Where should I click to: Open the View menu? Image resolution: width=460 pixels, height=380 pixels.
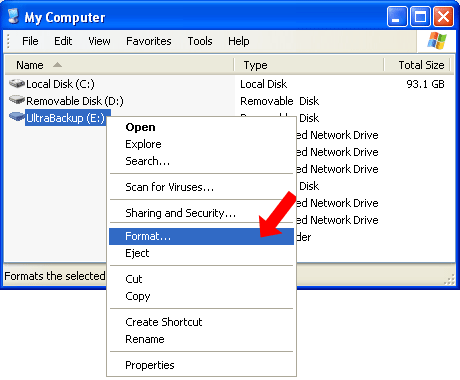tap(99, 41)
